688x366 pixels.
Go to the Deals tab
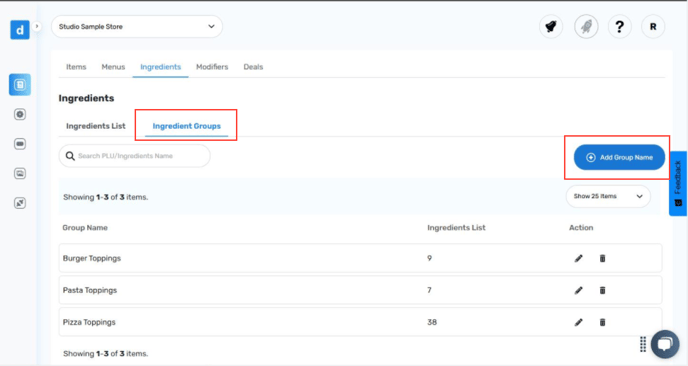[x=253, y=67]
